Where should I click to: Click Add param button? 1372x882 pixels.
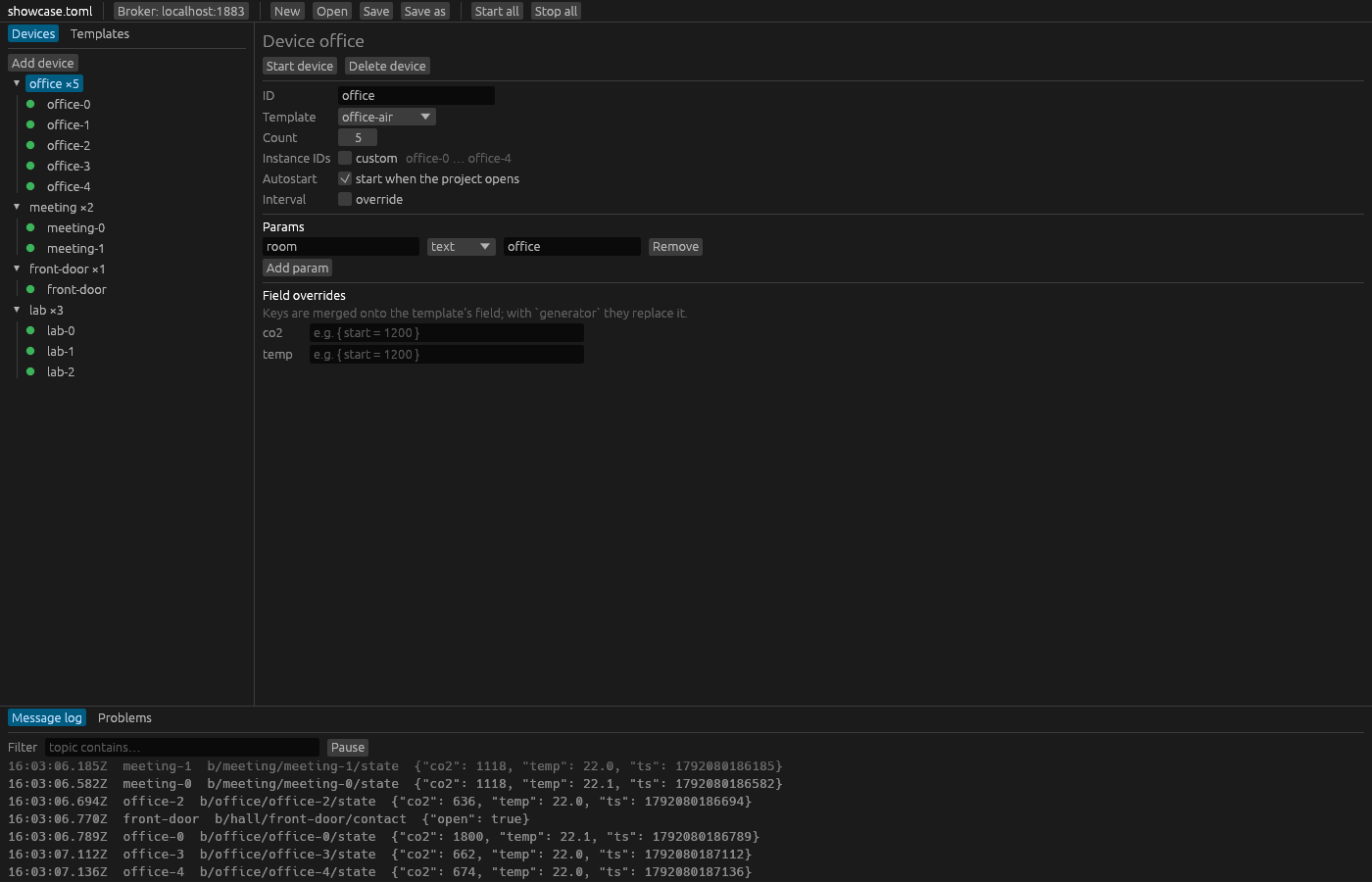(x=298, y=268)
